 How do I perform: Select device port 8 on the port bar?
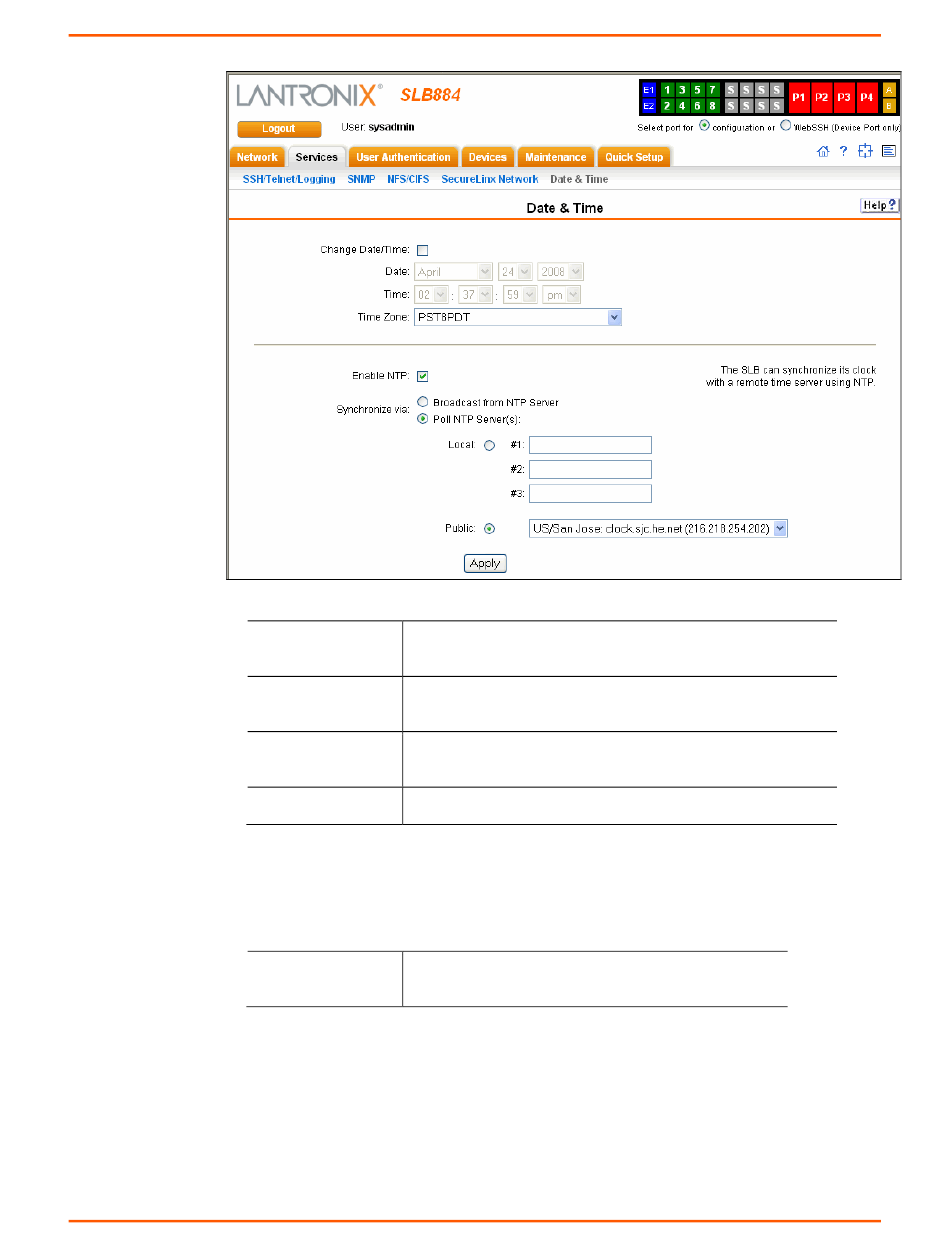click(712, 105)
